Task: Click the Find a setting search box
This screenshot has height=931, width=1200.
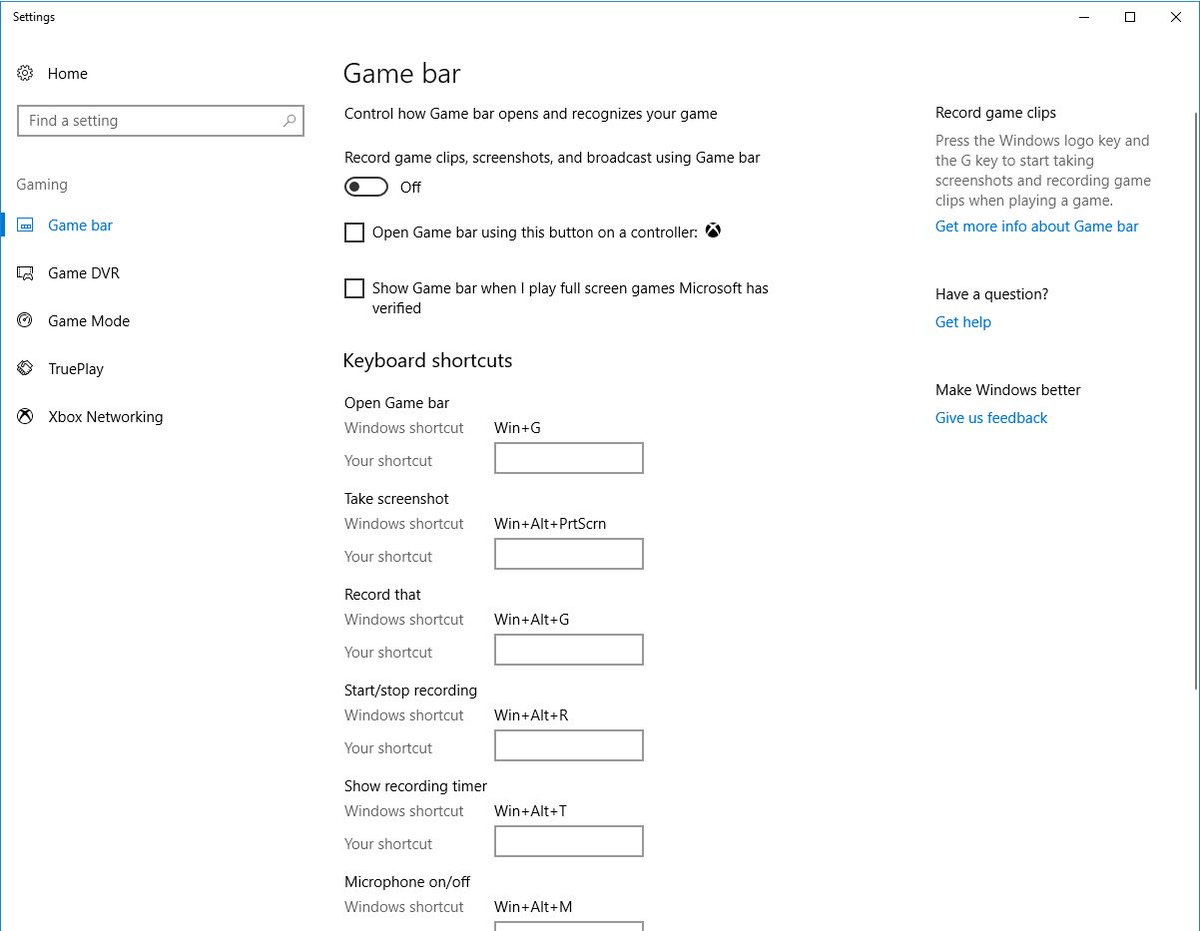Action: 161,121
